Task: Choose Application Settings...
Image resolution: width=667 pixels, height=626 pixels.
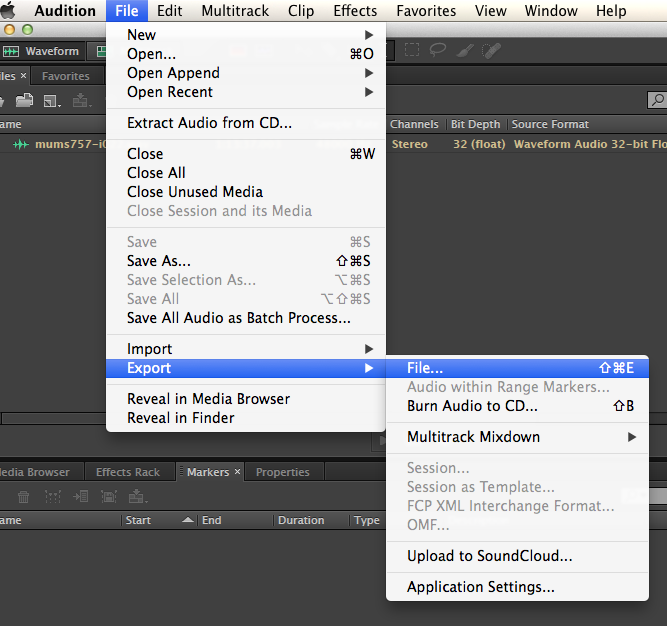Action: tap(517, 587)
